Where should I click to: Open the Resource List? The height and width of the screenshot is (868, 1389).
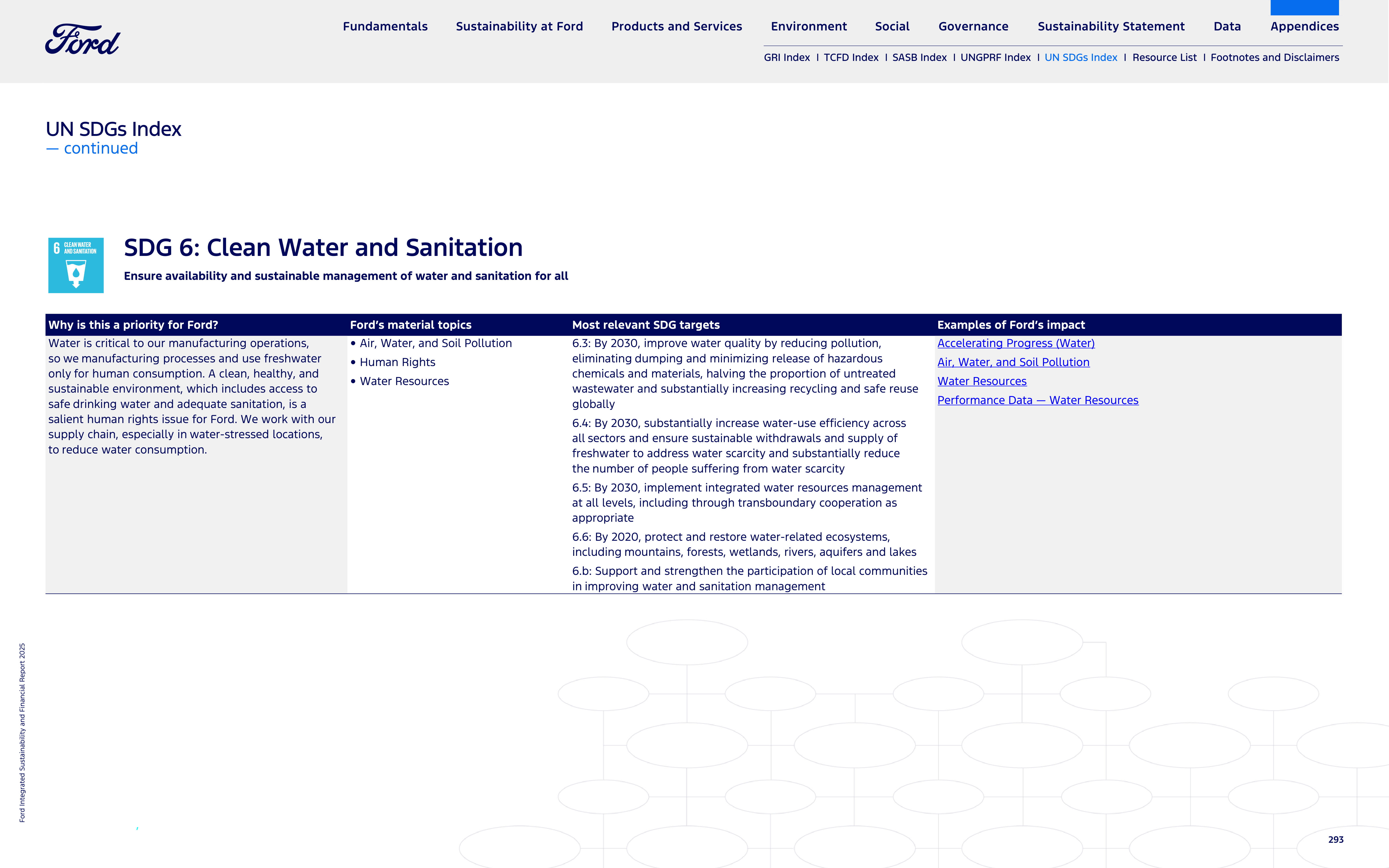tap(1165, 58)
